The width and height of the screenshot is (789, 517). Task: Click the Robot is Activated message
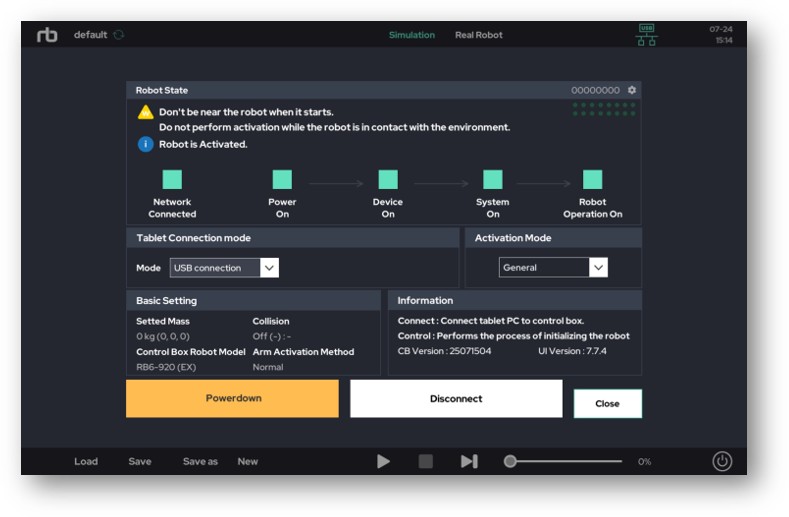coord(203,144)
